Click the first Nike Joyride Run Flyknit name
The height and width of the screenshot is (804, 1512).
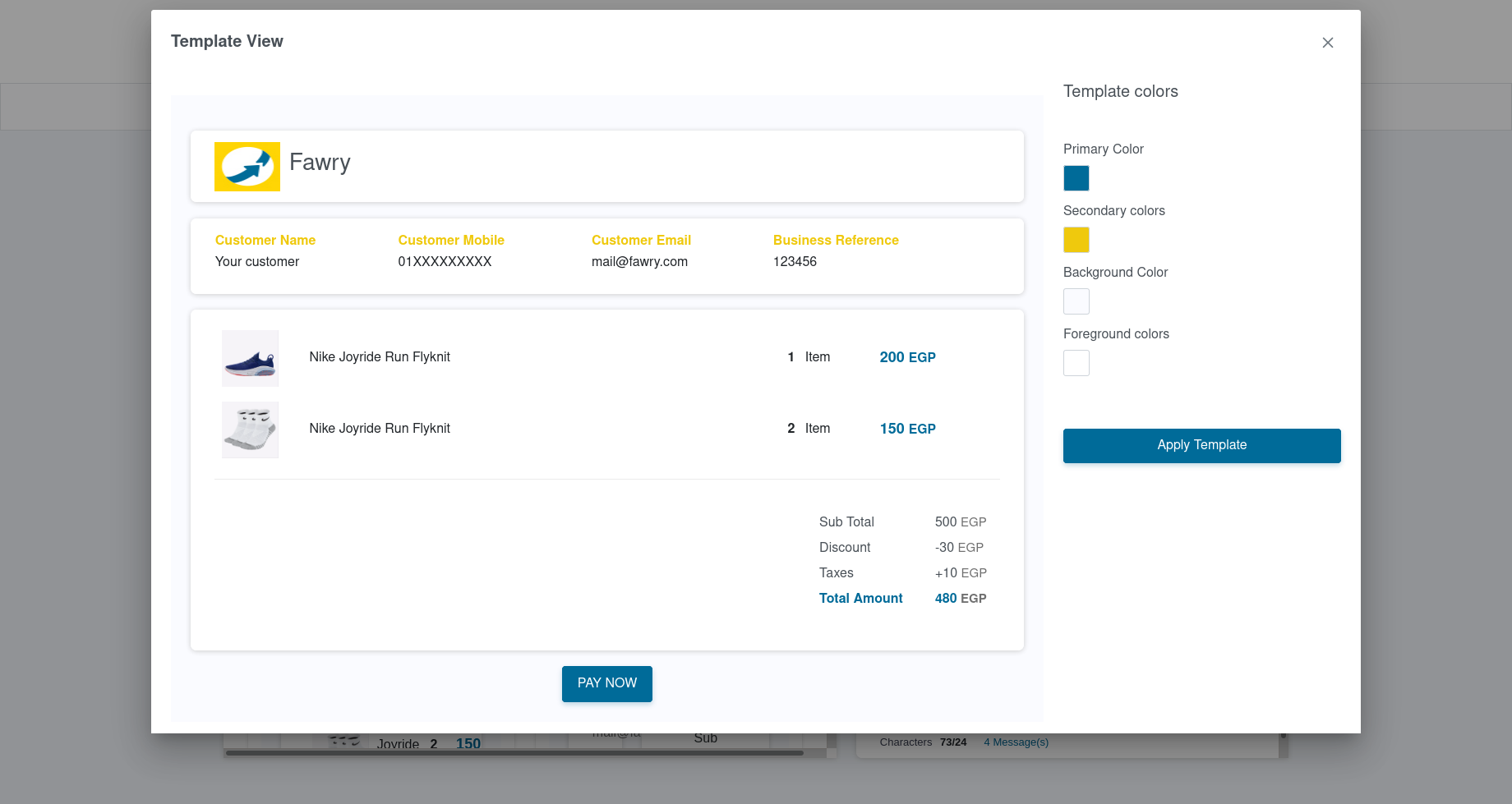pyautogui.click(x=380, y=356)
